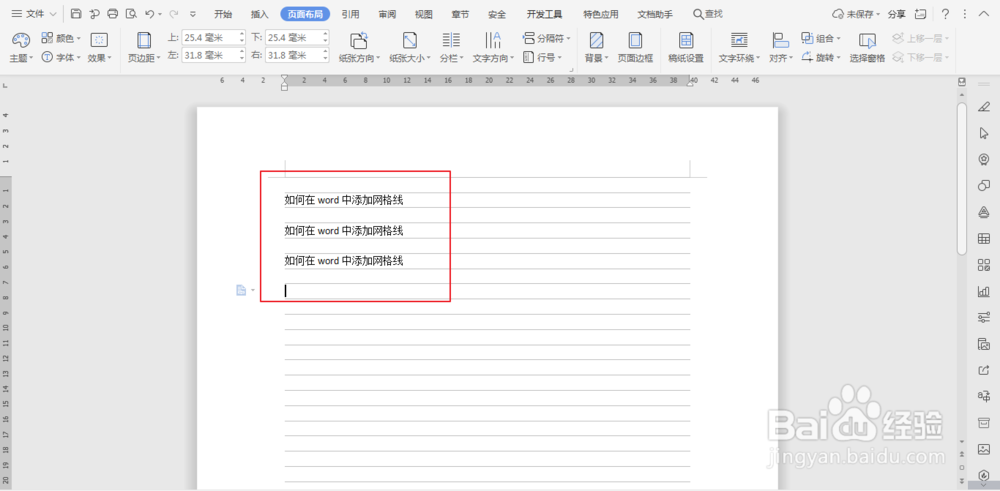Switch to the View (视图) tab
Viewport: 1000px width, 491px height.
[x=423, y=14]
